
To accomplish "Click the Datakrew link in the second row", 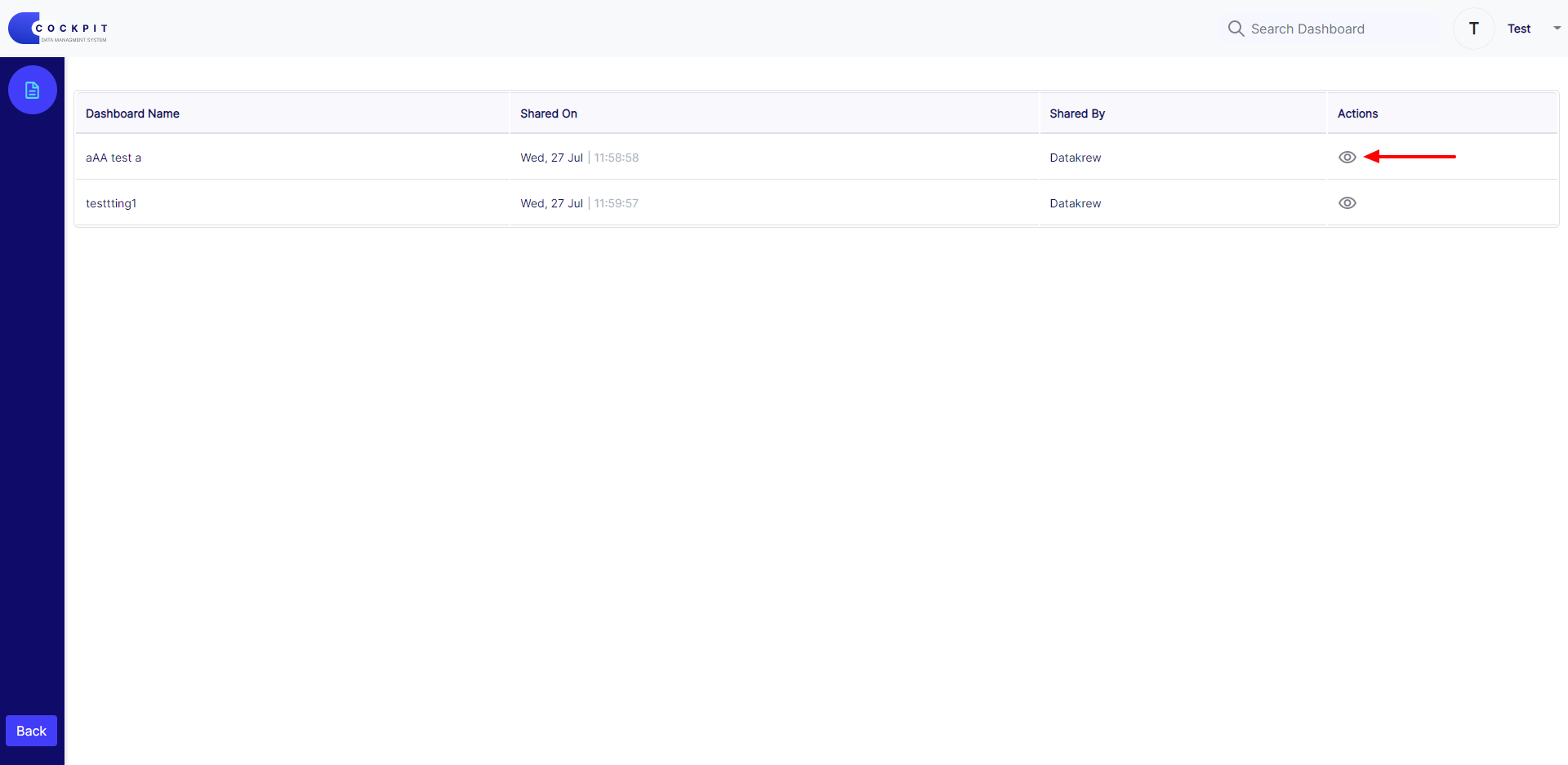I will click(1076, 202).
